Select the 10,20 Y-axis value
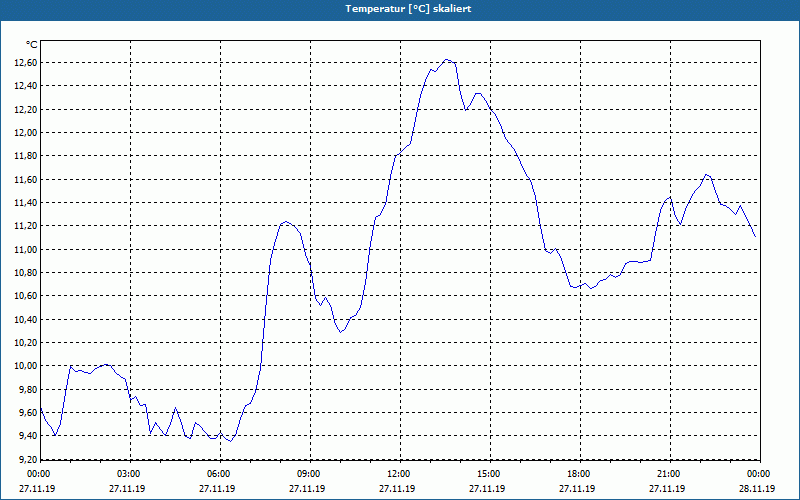The image size is (800, 500). [26, 342]
